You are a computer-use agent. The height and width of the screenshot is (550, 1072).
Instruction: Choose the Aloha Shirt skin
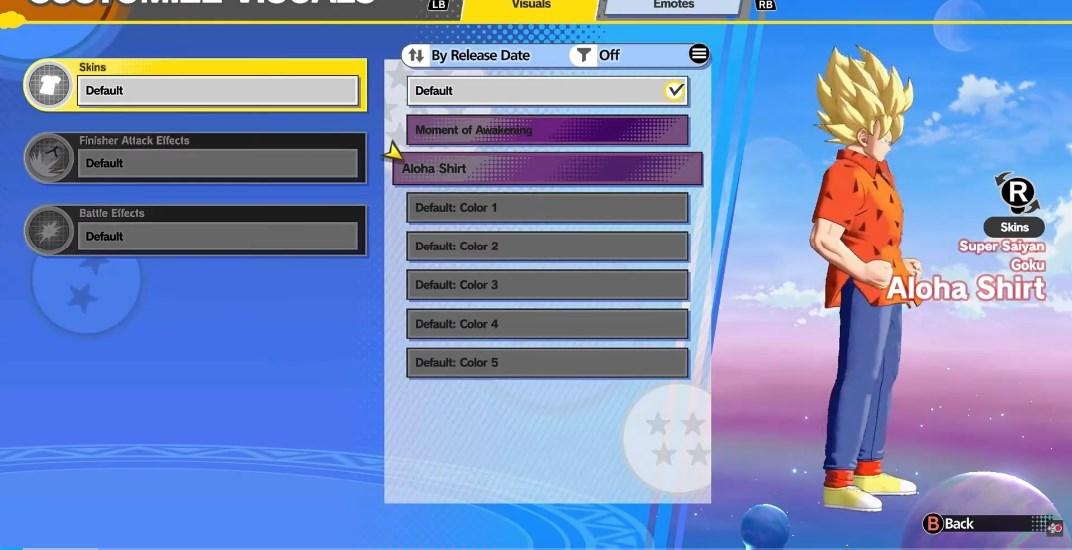548,169
